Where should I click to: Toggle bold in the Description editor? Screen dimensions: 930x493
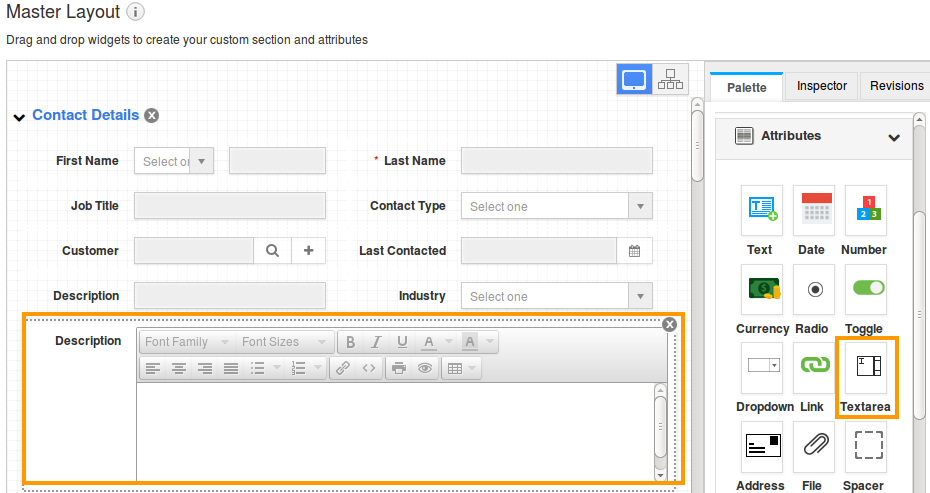351,342
